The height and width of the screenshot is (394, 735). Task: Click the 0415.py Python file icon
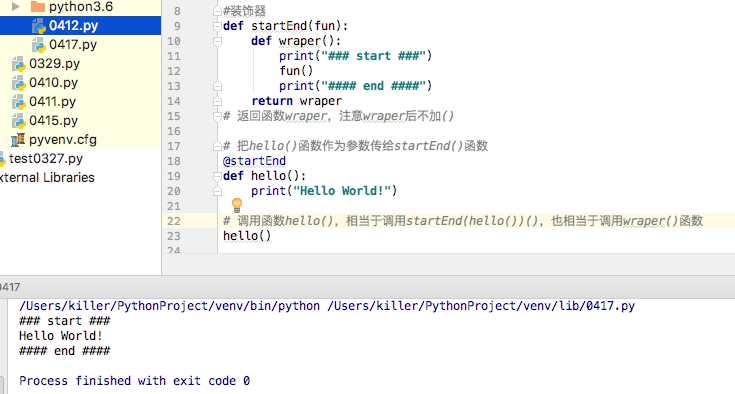click(18, 121)
